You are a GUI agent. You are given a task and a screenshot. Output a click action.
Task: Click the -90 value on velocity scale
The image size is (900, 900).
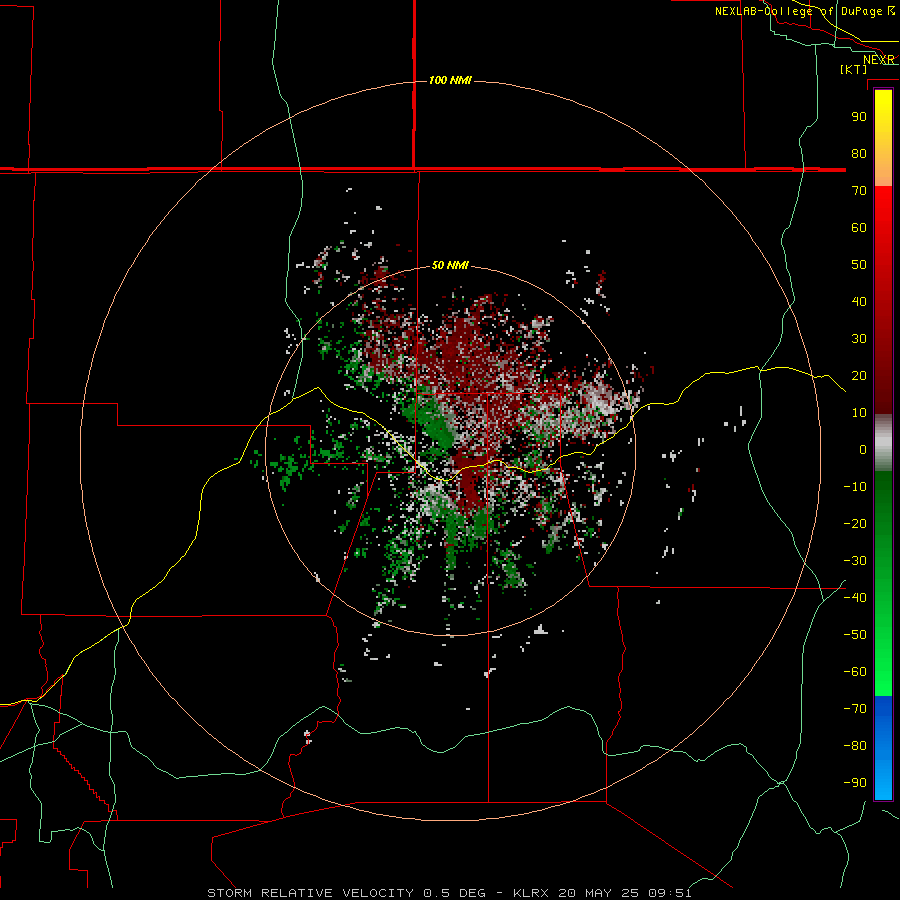tap(855, 783)
